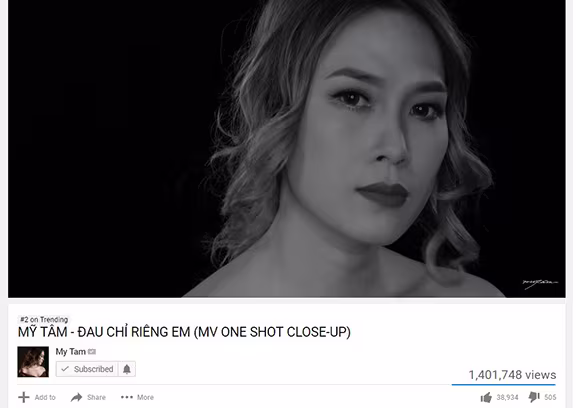Click the My Tam channel avatar thumbnail
Image resolution: width=576 pixels, height=408 pixels.
[33, 362]
